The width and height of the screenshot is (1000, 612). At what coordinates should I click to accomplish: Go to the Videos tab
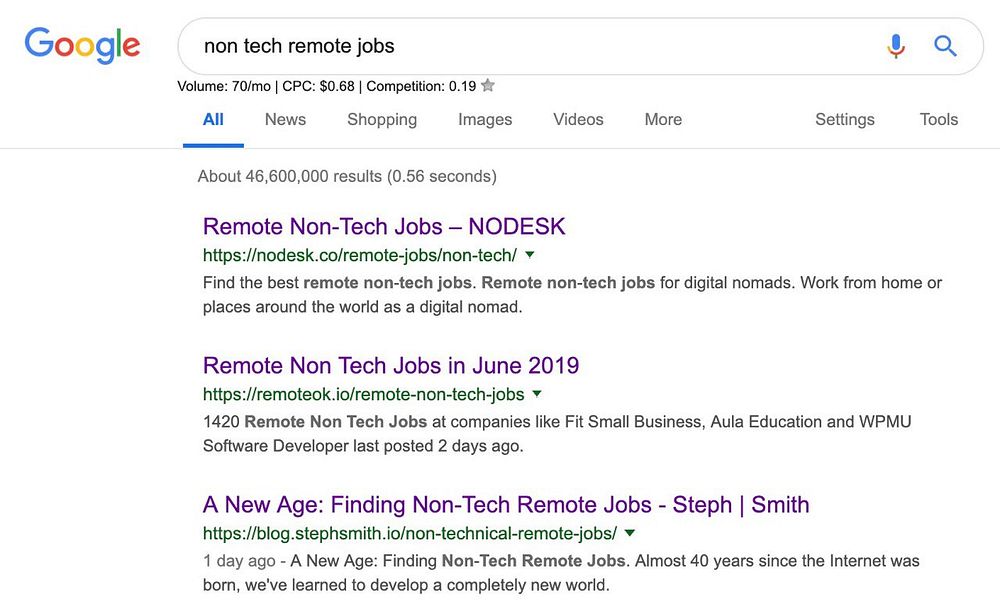tap(578, 120)
